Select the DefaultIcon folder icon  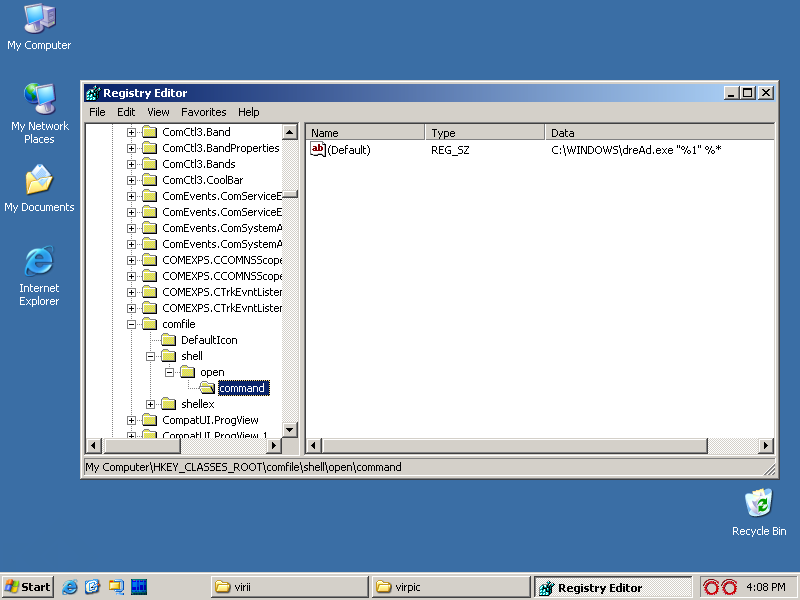click(x=168, y=340)
